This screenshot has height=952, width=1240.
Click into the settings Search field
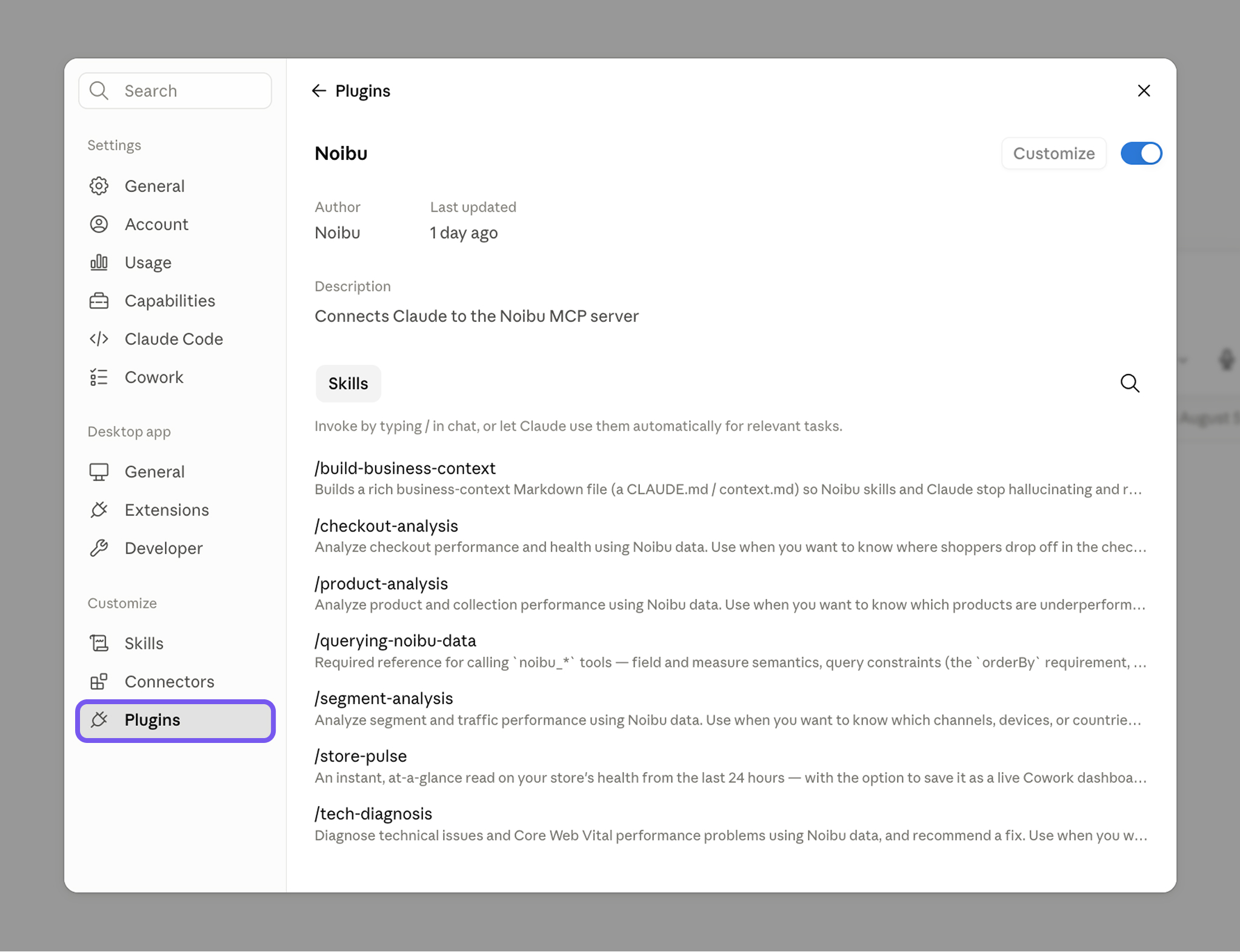(175, 91)
